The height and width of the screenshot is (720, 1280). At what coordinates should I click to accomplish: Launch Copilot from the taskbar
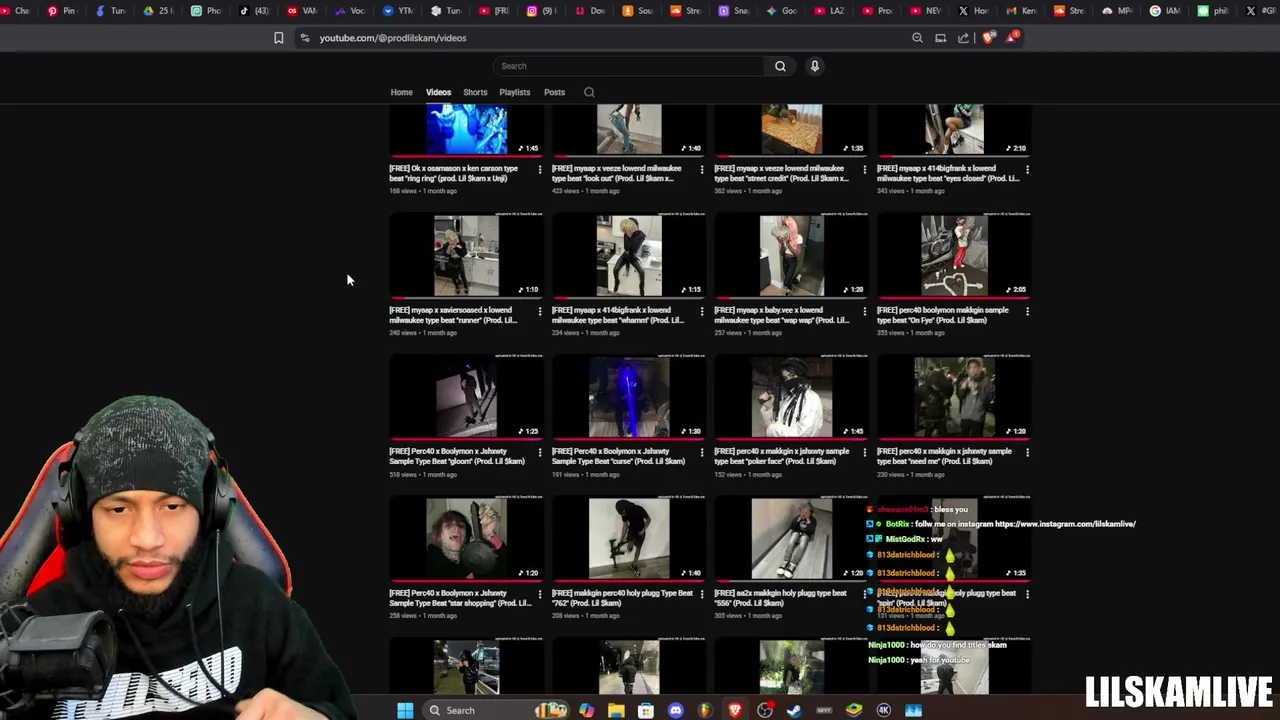click(x=586, y=710)
